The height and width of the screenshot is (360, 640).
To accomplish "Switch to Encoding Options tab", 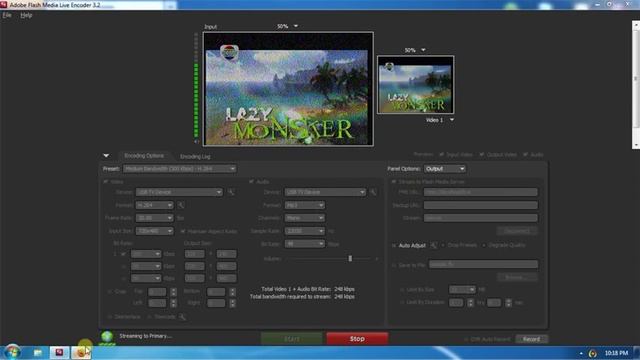I will point(144,156).
